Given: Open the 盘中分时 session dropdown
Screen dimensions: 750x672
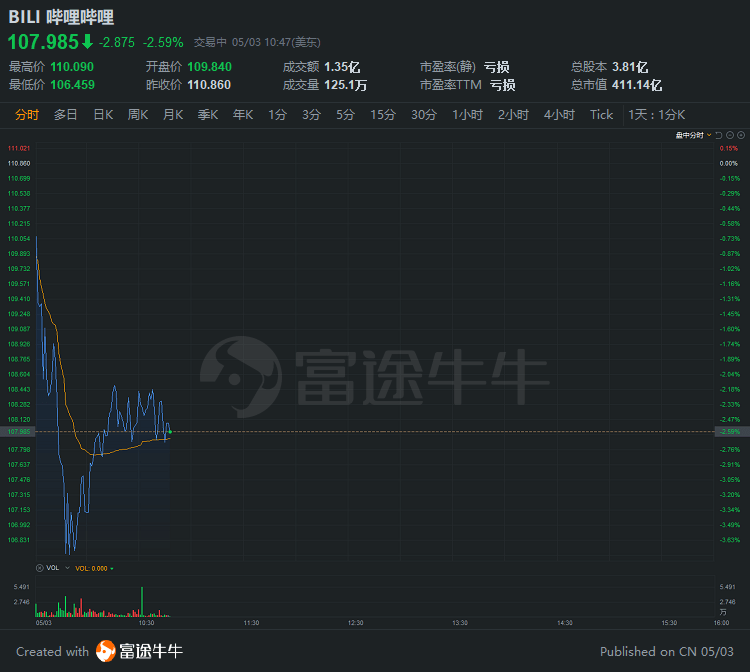Looking at the screenshot, I should 694,135.
